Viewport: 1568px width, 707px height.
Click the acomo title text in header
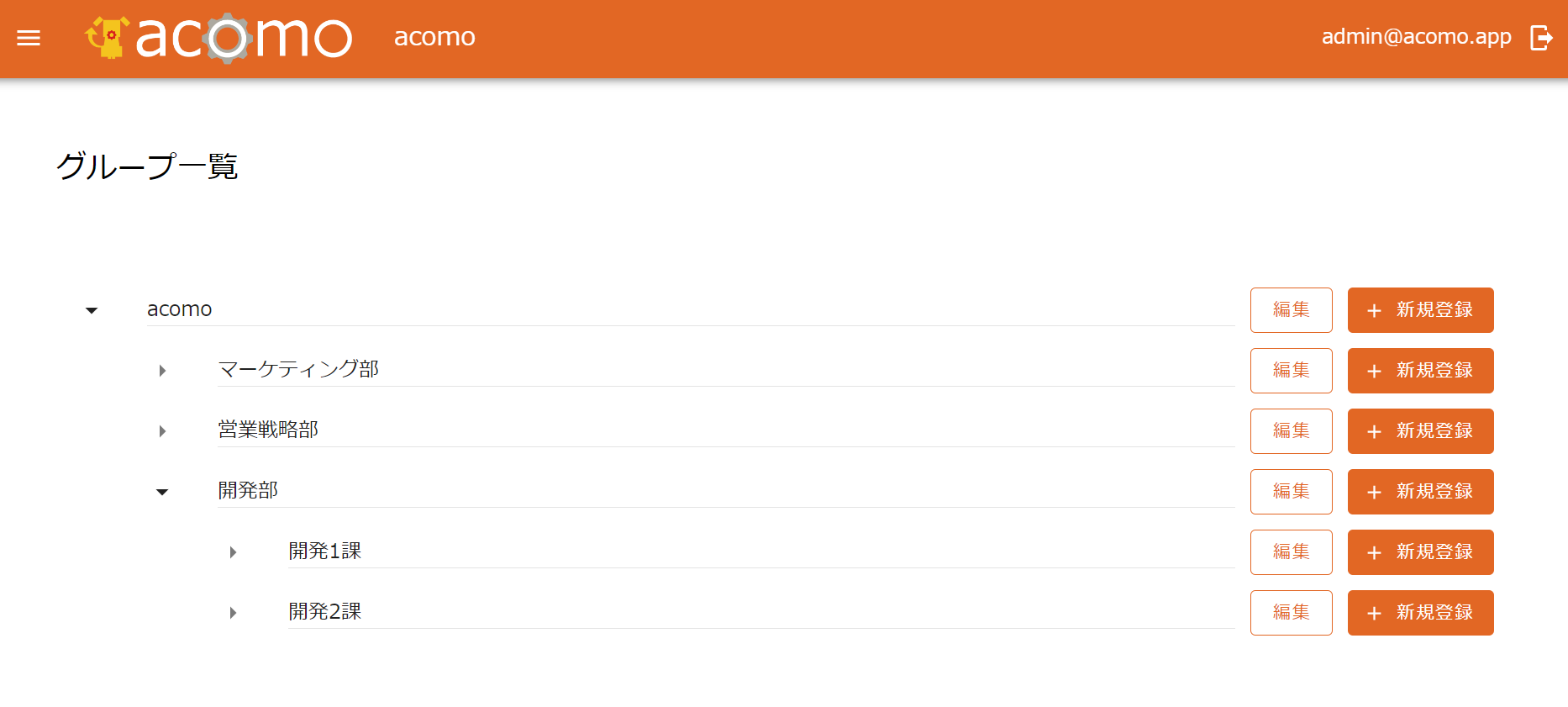coord(434,37)
